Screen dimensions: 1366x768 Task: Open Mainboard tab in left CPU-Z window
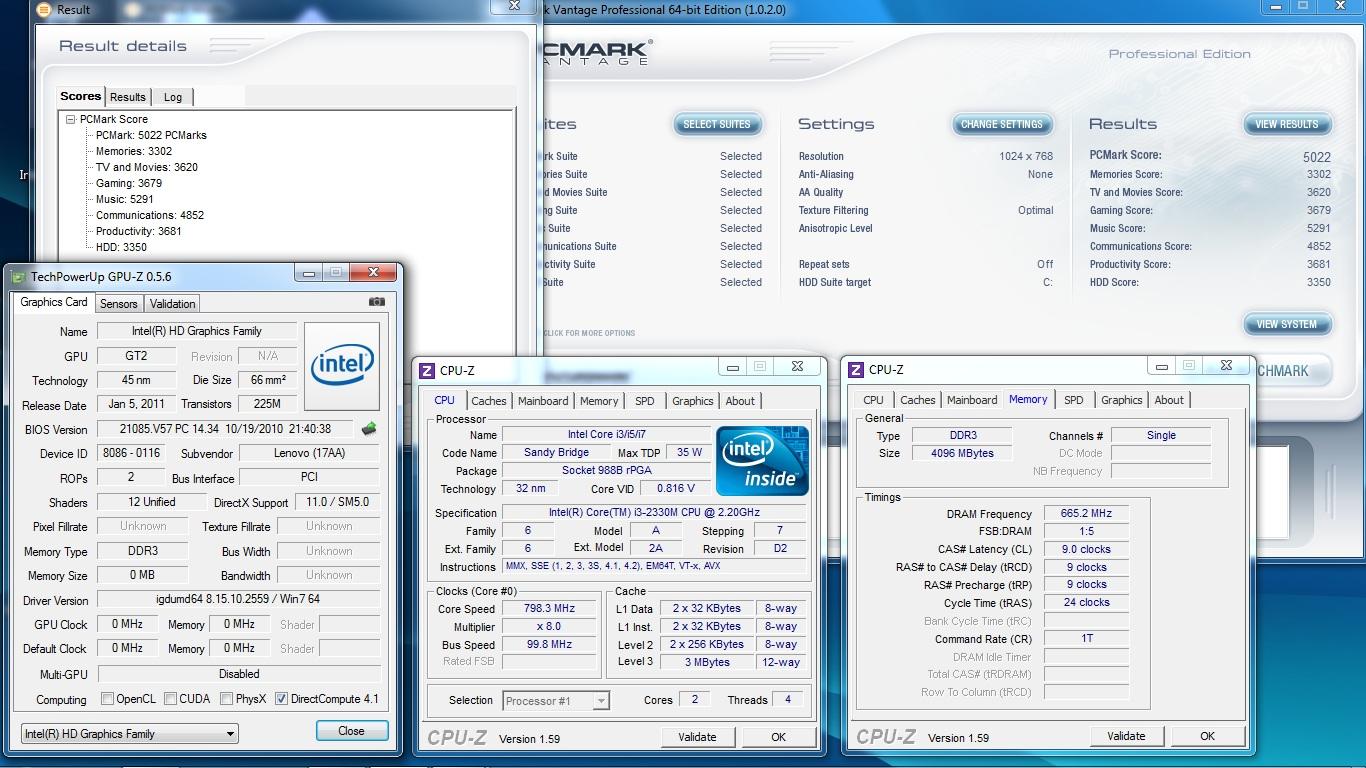543,401
